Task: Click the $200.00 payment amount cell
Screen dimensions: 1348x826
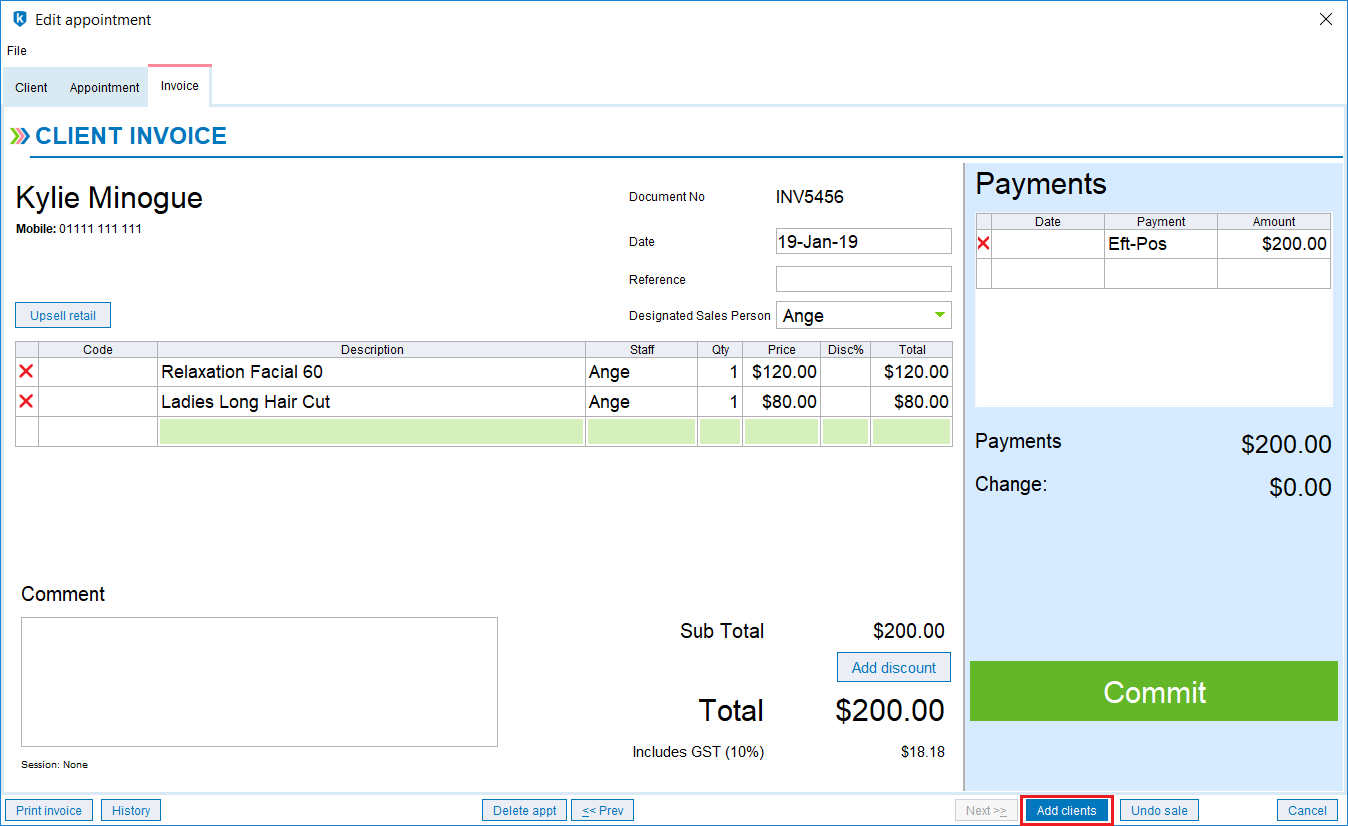Action: pos(1274,244)
